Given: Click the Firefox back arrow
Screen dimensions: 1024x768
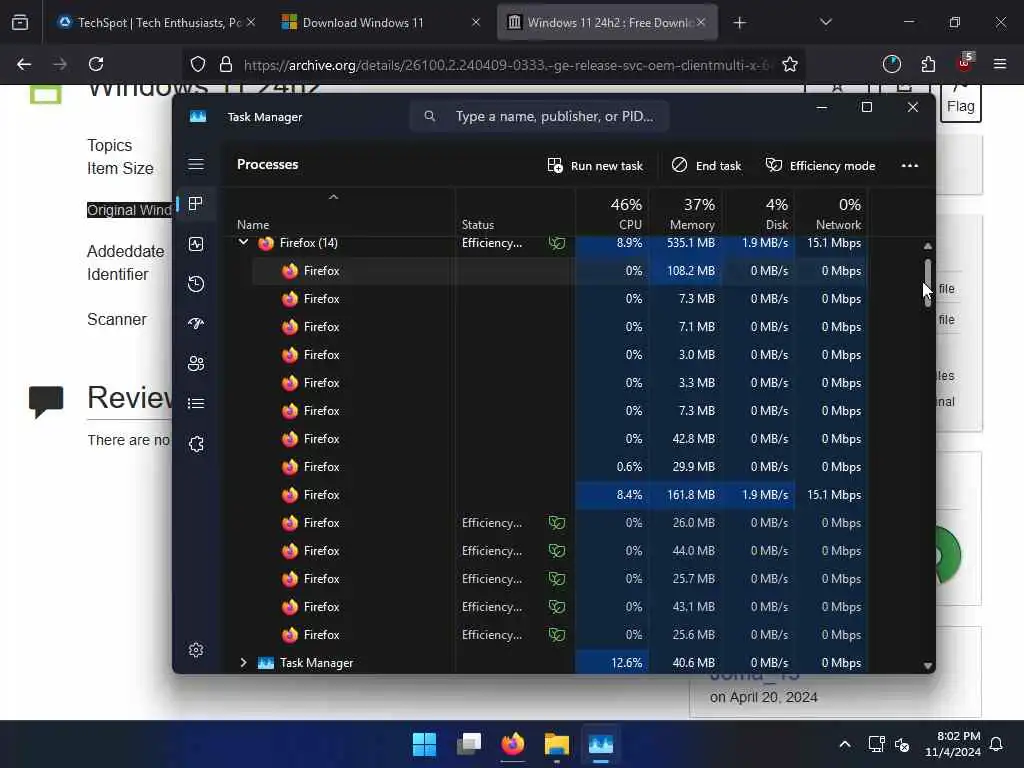Looking at the screenshot, I should pos(24,64).
